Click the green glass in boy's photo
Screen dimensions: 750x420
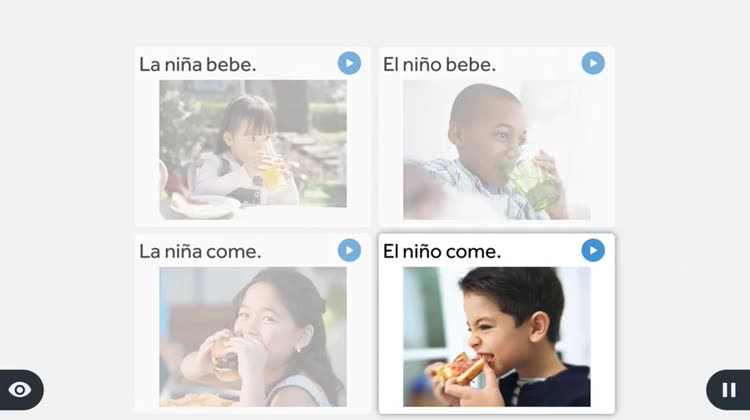(533, 182)
